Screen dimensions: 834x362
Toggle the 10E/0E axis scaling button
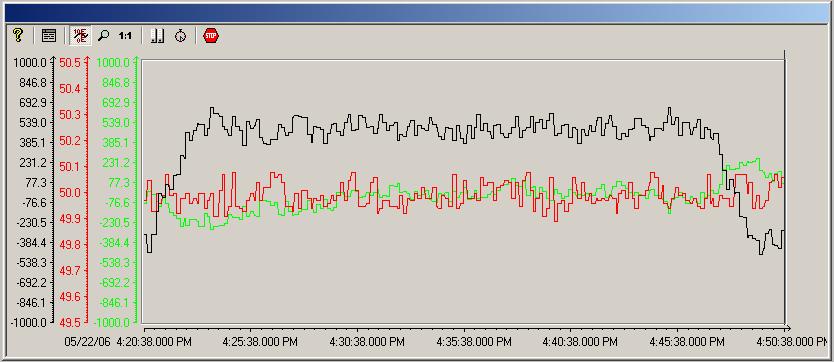tap(81, 36)
